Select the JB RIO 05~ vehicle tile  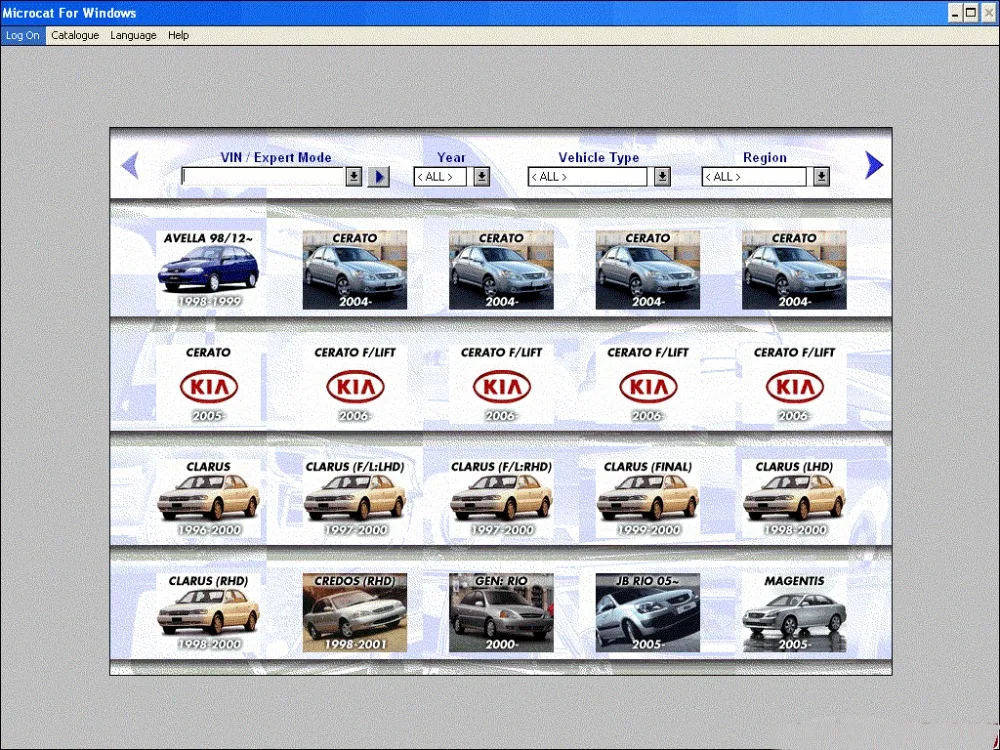point(647,613)
